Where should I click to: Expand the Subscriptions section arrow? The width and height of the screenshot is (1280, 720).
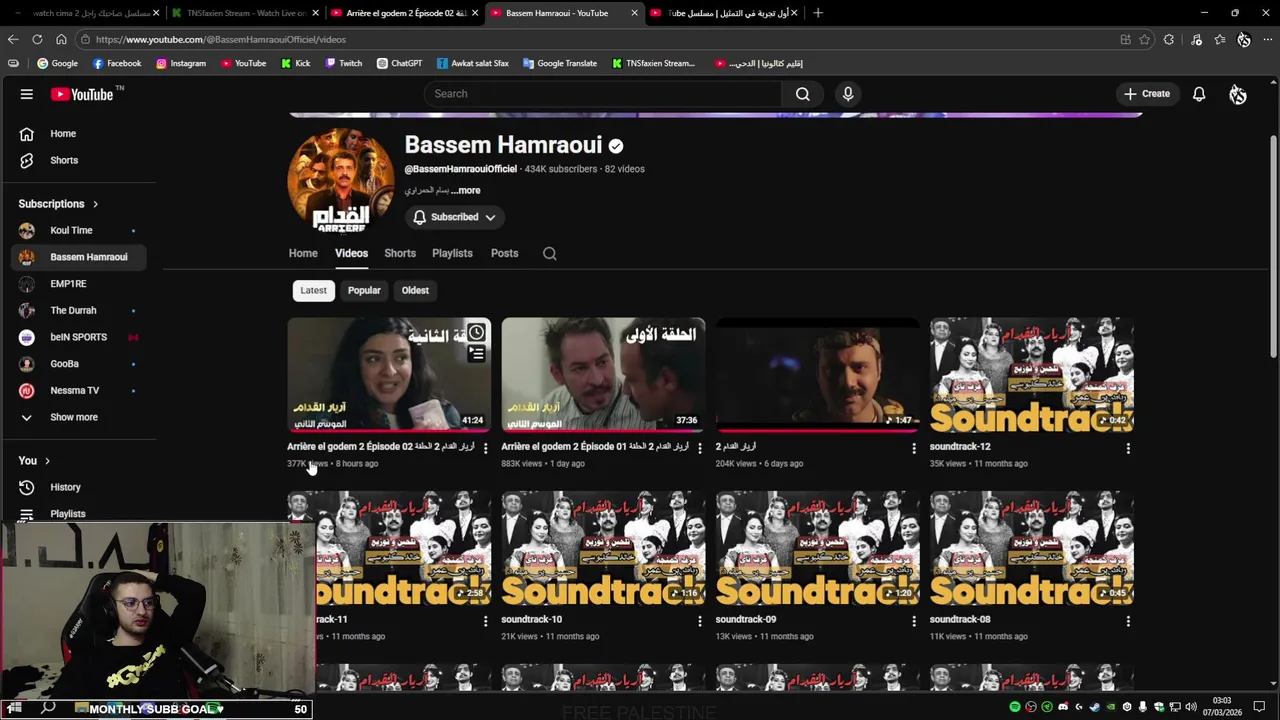point(95,204)
